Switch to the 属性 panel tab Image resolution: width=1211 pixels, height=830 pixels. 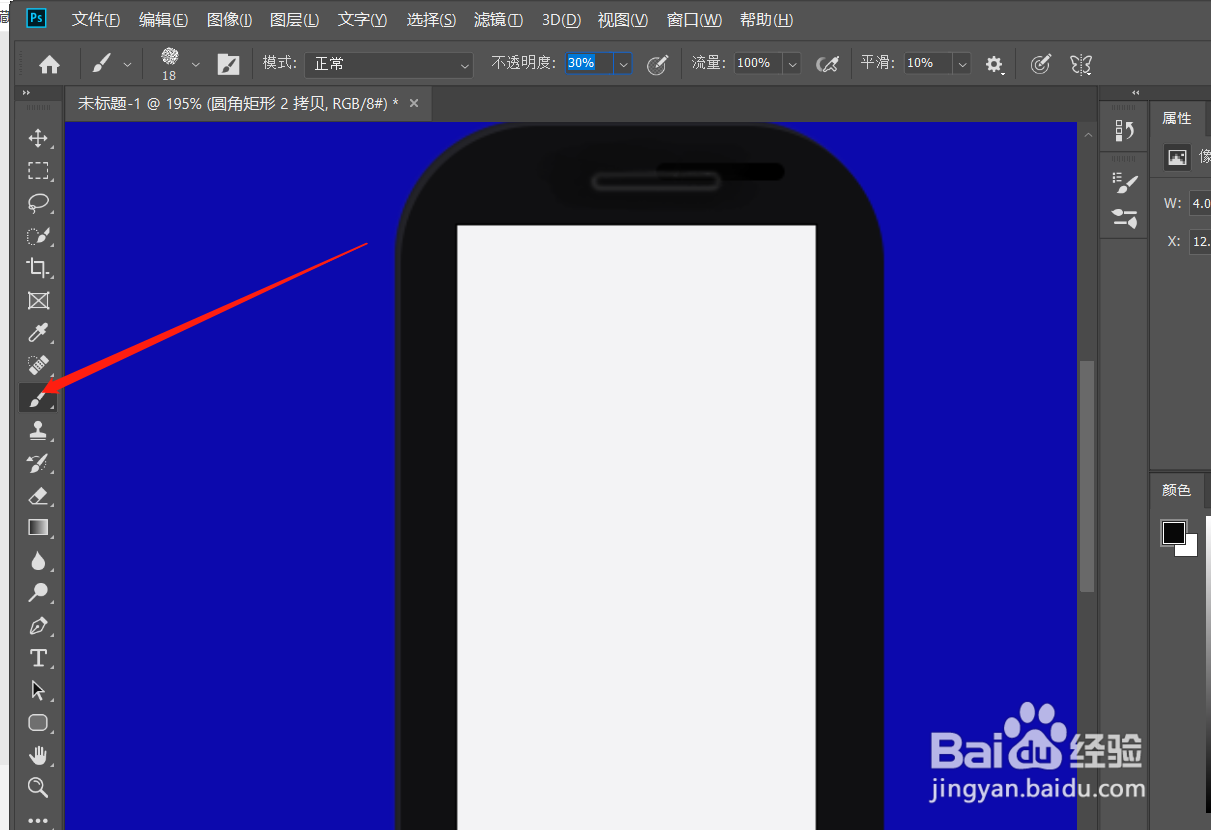[x=1176, y=118]
